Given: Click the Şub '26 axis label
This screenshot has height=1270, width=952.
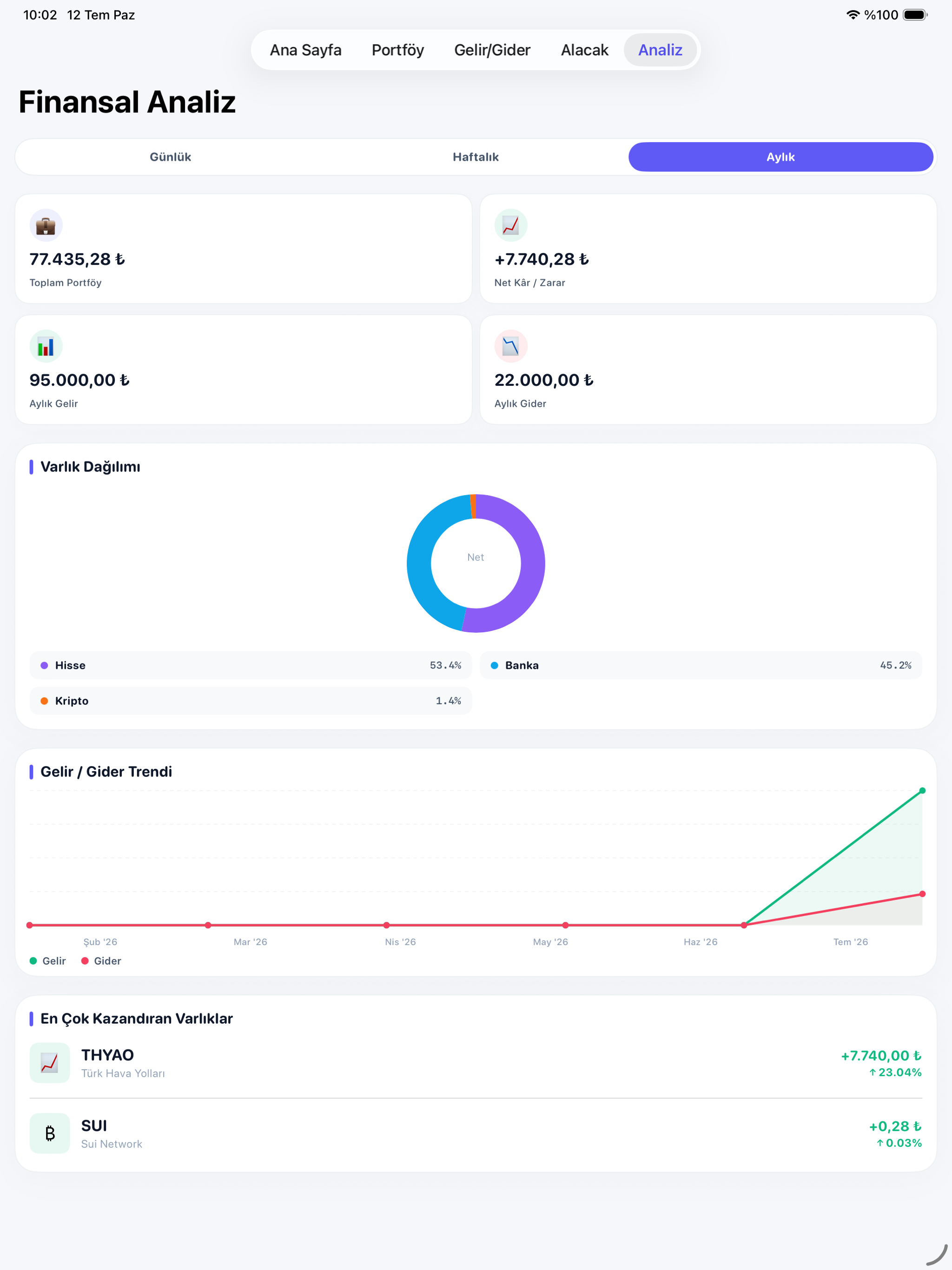Looking at the screenshot, I should (100, 942).
